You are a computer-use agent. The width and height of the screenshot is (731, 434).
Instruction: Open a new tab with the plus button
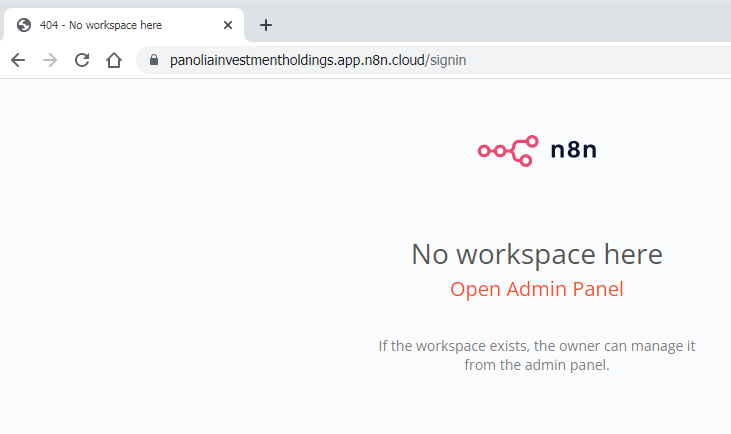coord(266,25)
